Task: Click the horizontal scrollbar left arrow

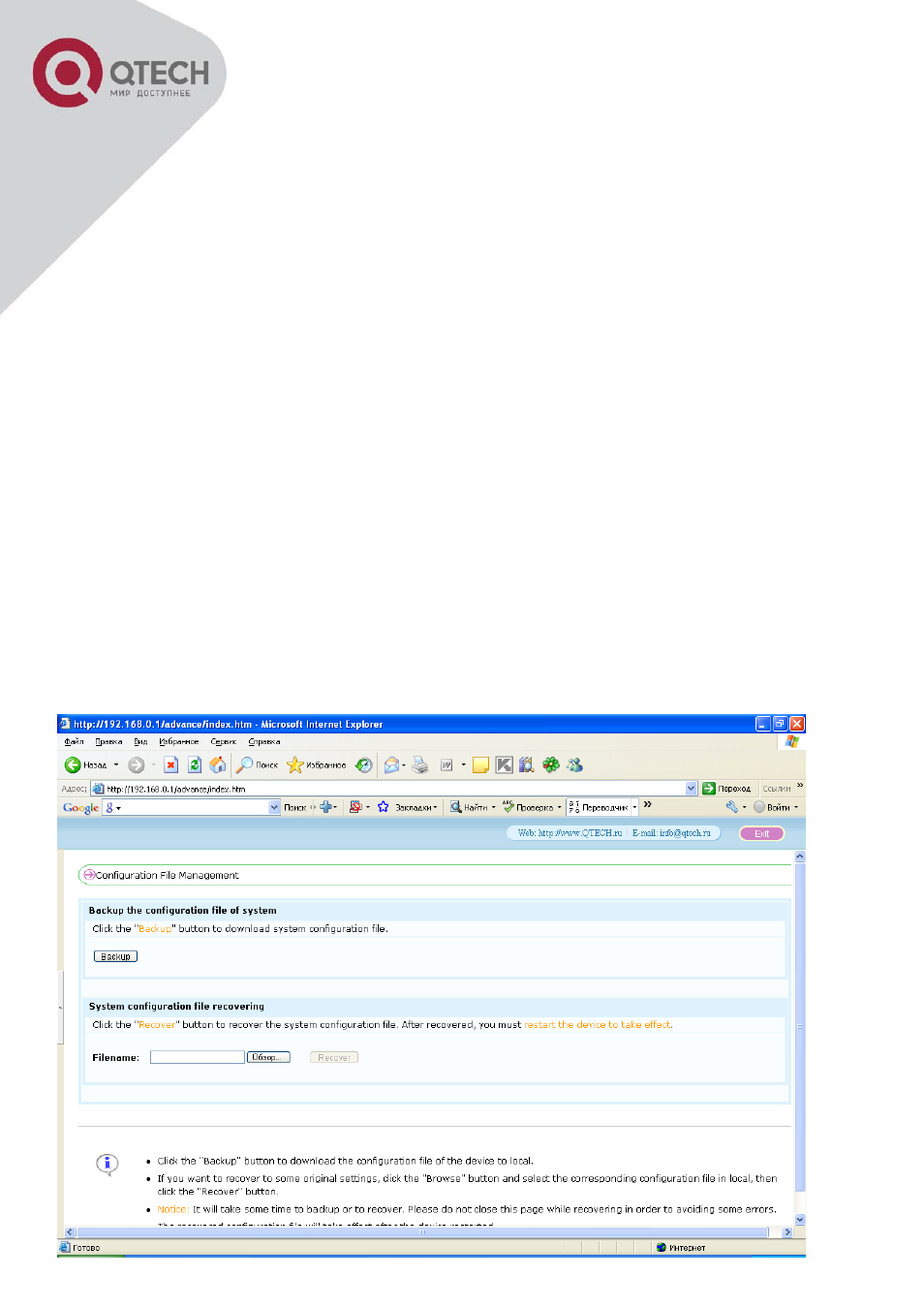Action: click(68, 1232)
